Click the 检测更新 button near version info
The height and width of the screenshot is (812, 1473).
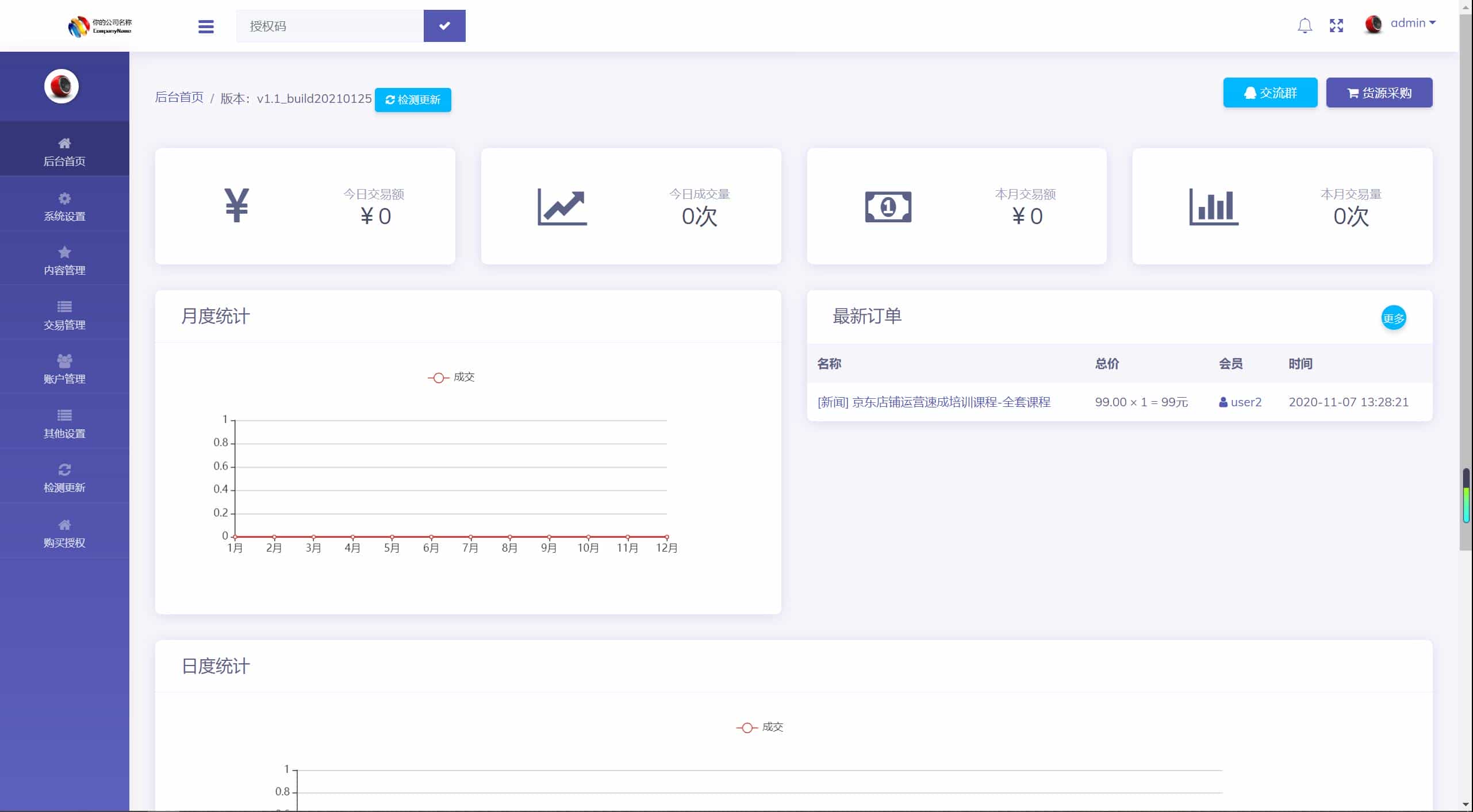click(x=413, y=99)
